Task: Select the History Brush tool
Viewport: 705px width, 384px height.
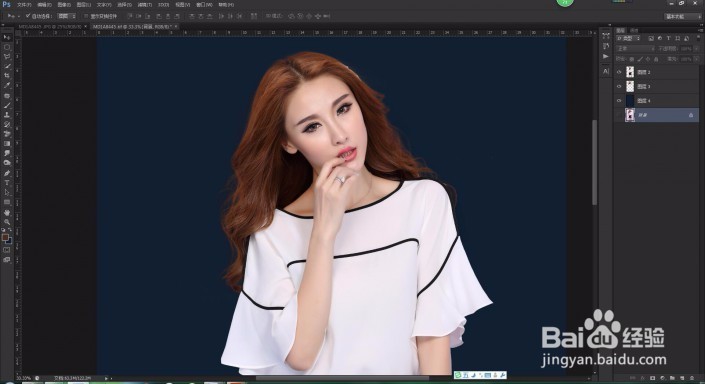Action: tap(7, 125)
